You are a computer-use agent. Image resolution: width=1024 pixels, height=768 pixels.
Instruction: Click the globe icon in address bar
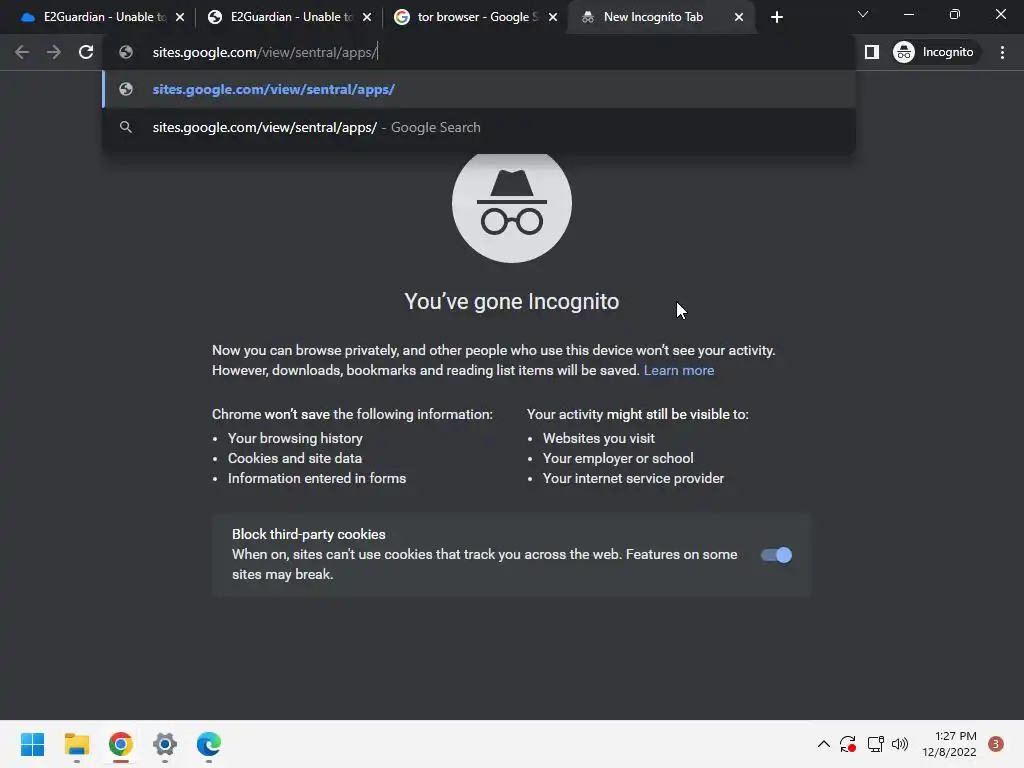point(126,52)
